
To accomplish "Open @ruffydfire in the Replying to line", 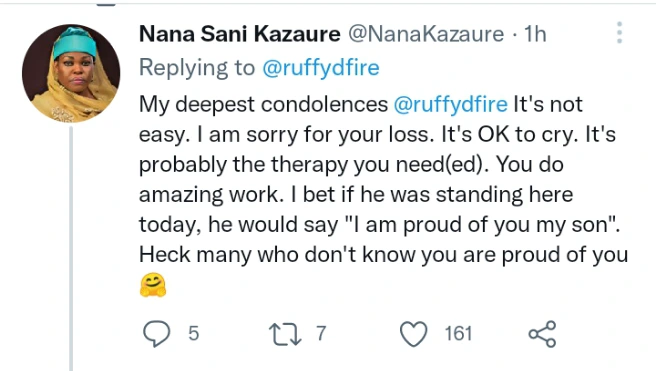I will (x=321, y=67).
